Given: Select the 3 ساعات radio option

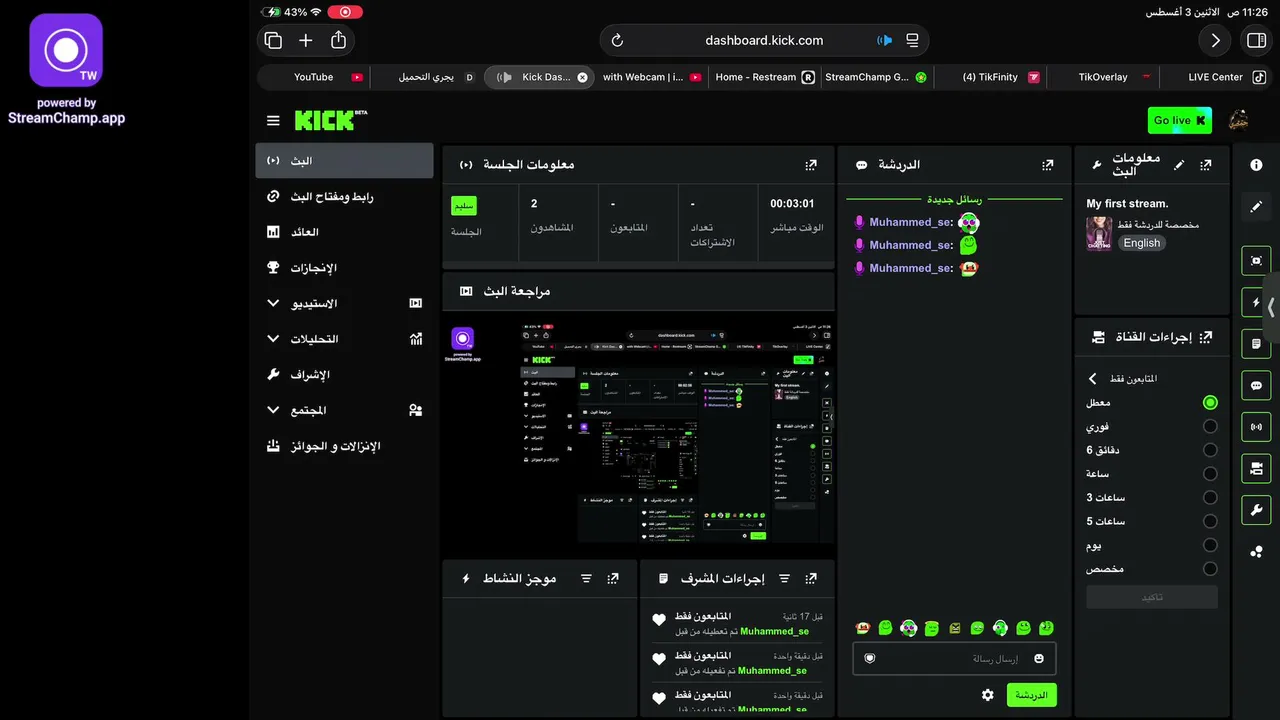Looking at the screenshot, I should tap(1210, 497).
